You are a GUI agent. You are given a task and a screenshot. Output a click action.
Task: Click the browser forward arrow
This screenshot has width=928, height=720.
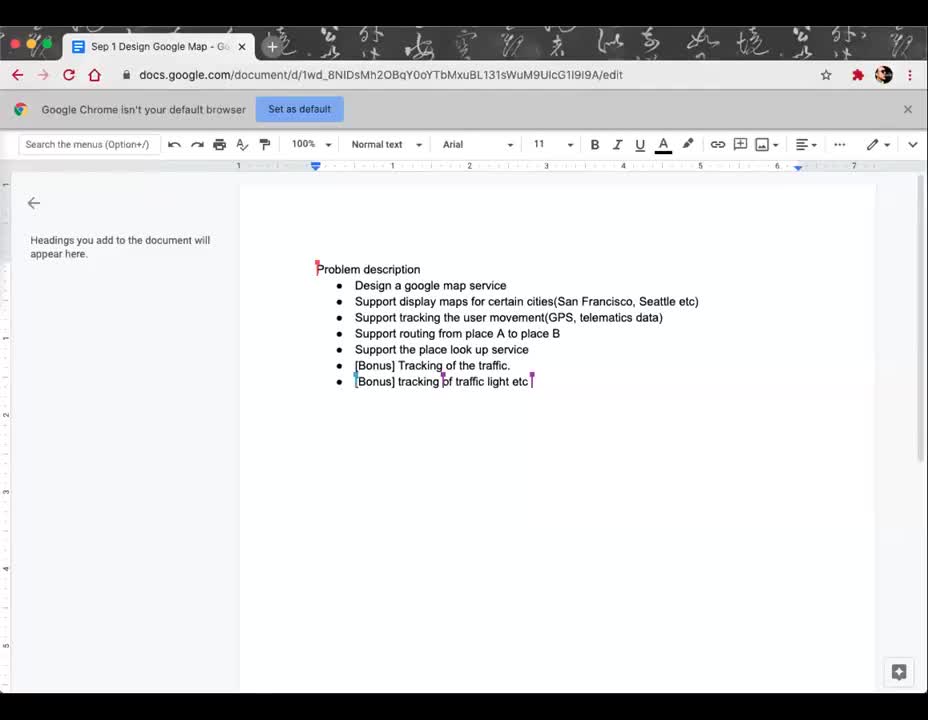click(43, 75)
